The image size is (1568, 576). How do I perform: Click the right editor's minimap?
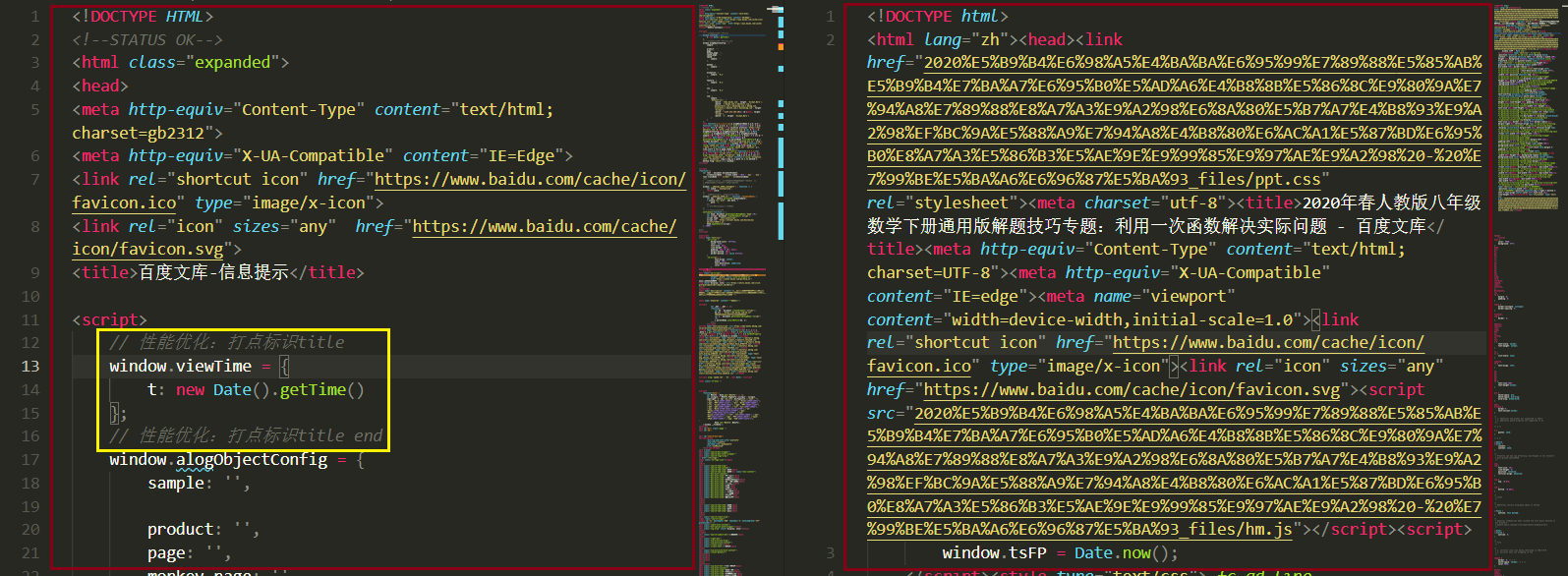point(1529,288)
